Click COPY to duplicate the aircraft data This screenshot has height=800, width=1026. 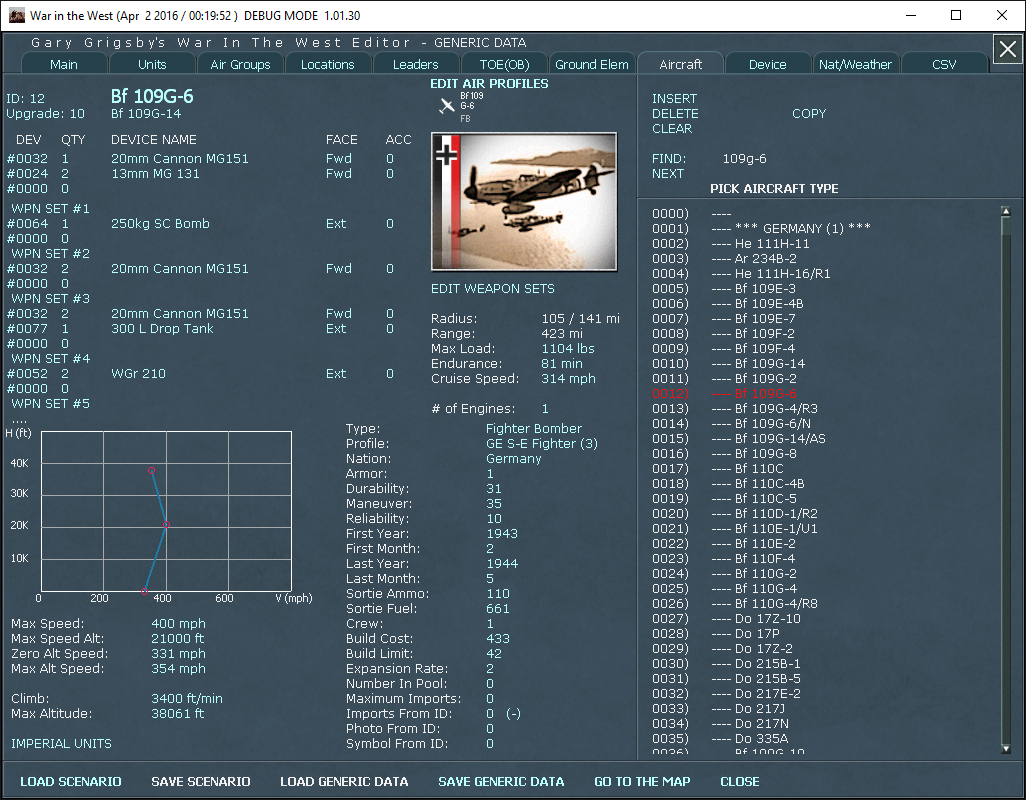click(809, 114)
